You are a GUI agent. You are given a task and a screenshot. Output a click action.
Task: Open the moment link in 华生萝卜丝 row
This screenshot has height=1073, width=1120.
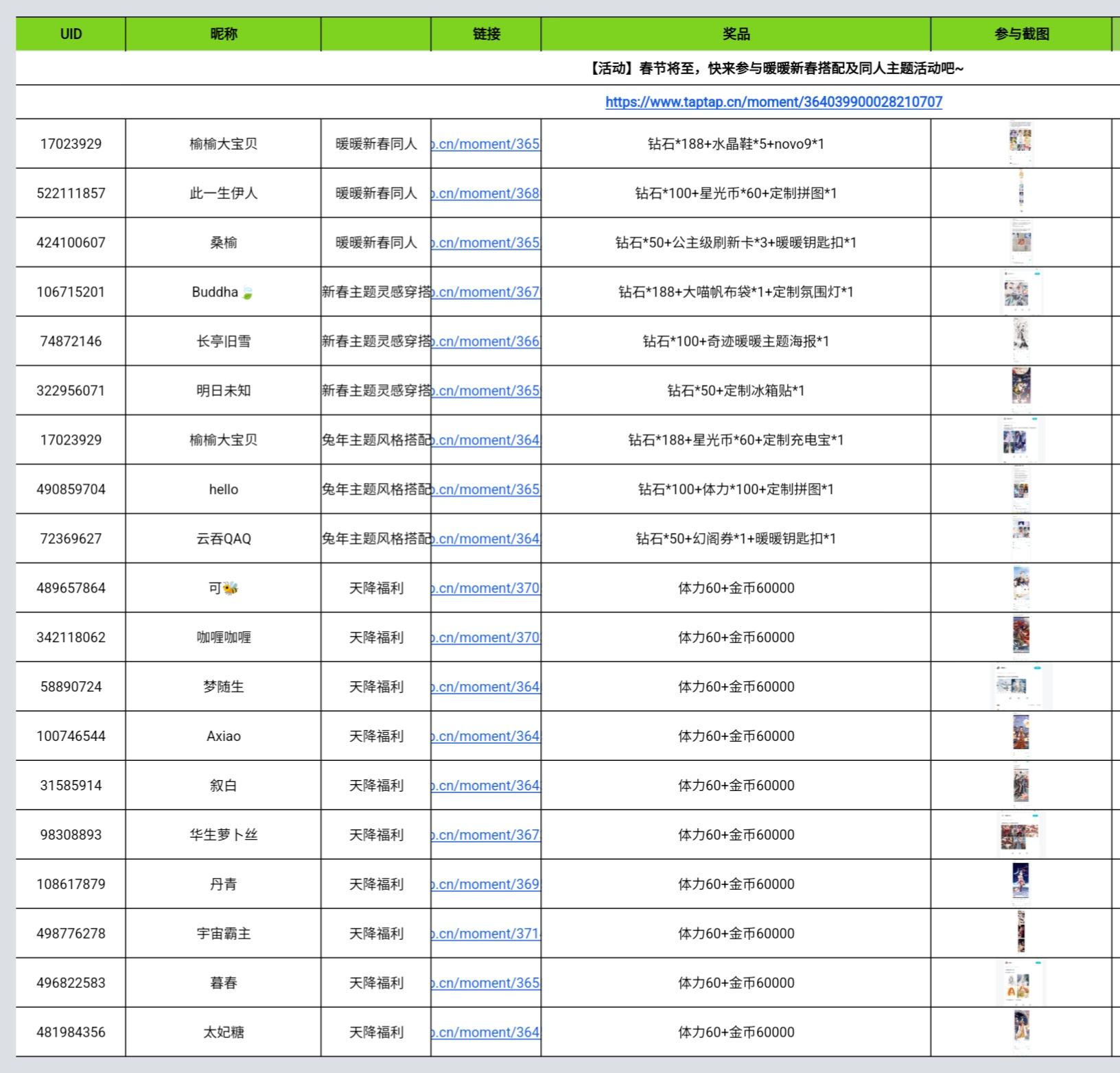486,836
